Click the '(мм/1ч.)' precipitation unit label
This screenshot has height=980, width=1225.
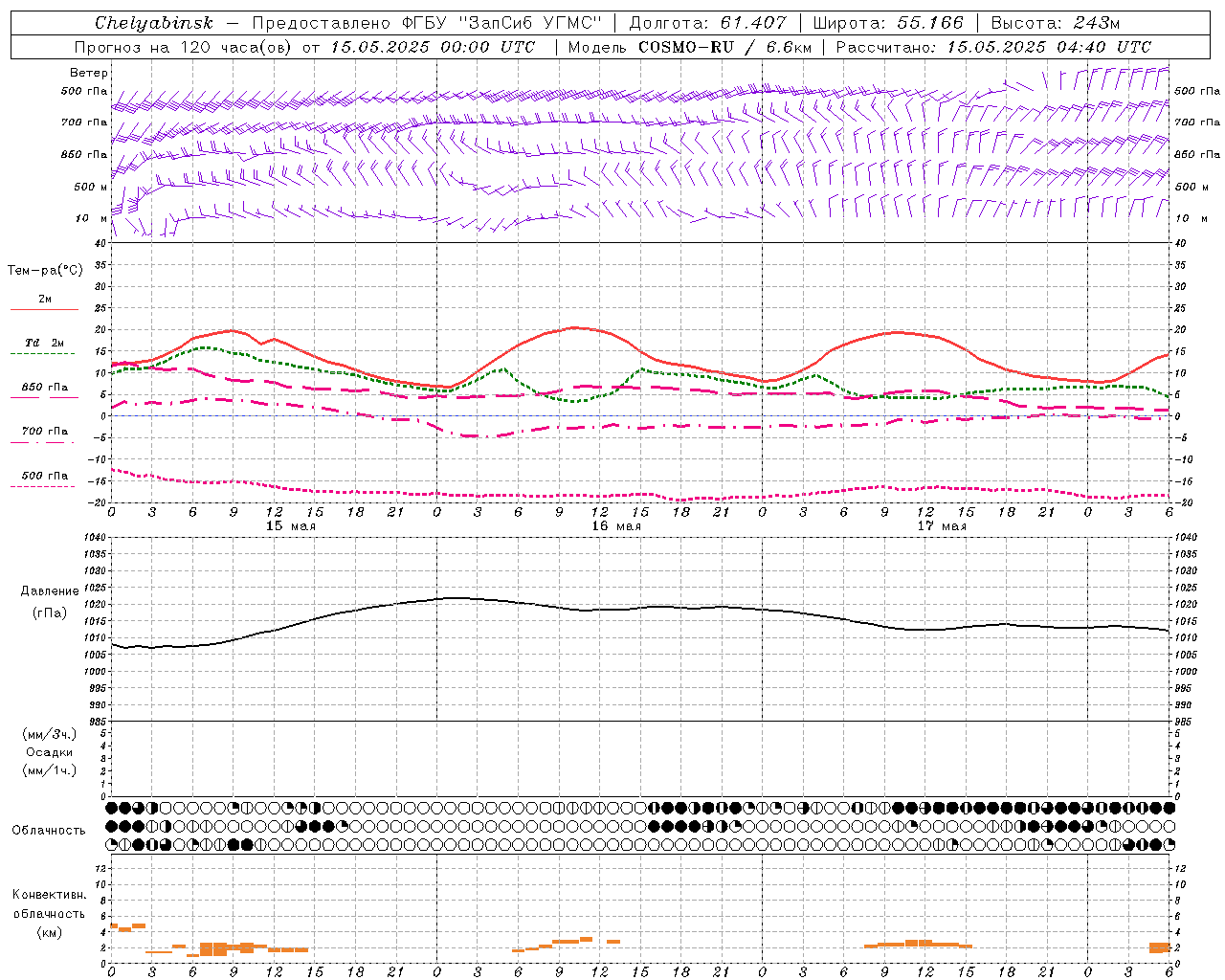click(x=49, y=770)
